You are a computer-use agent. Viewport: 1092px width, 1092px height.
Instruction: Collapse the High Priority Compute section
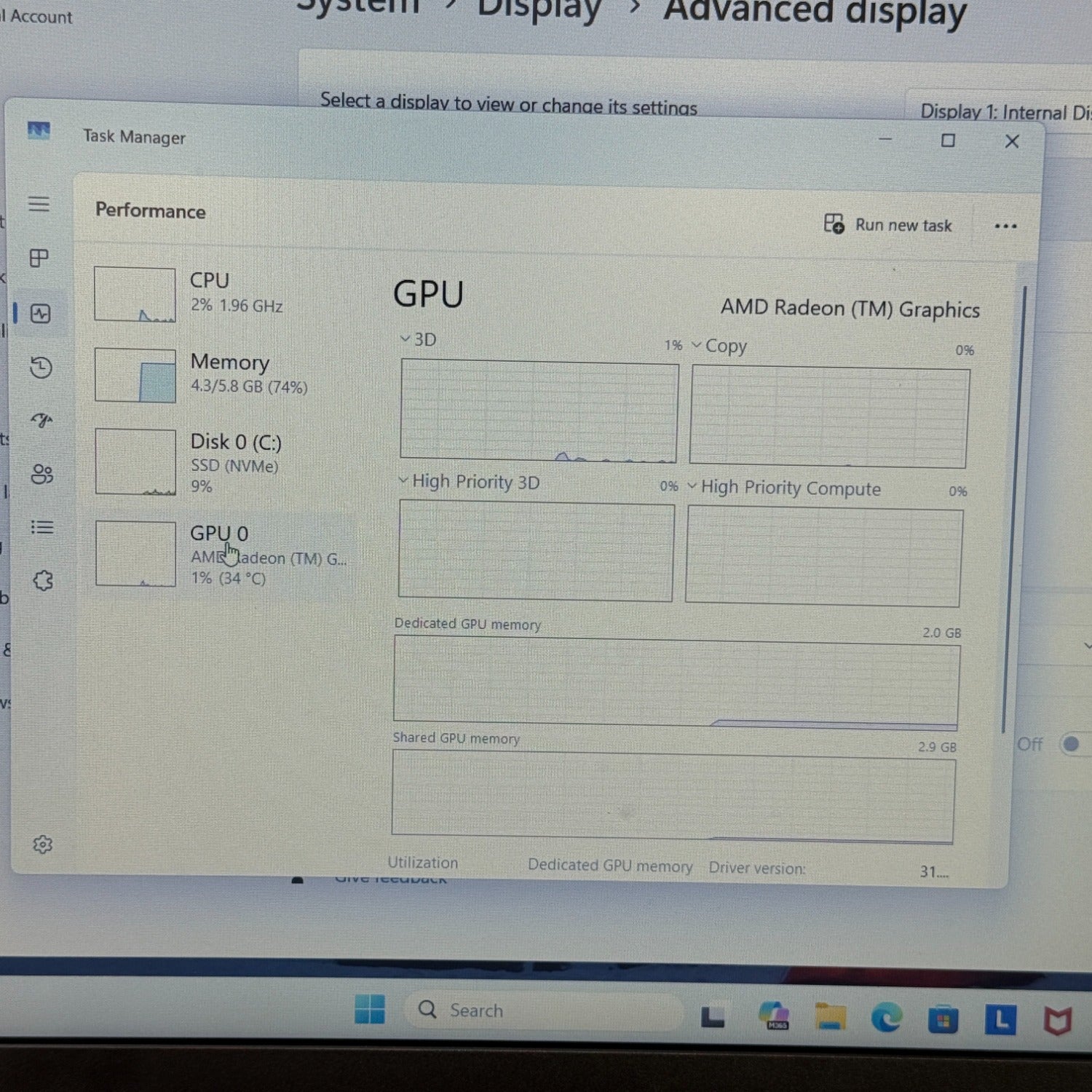pyautogui.click(x=692, y=488)
